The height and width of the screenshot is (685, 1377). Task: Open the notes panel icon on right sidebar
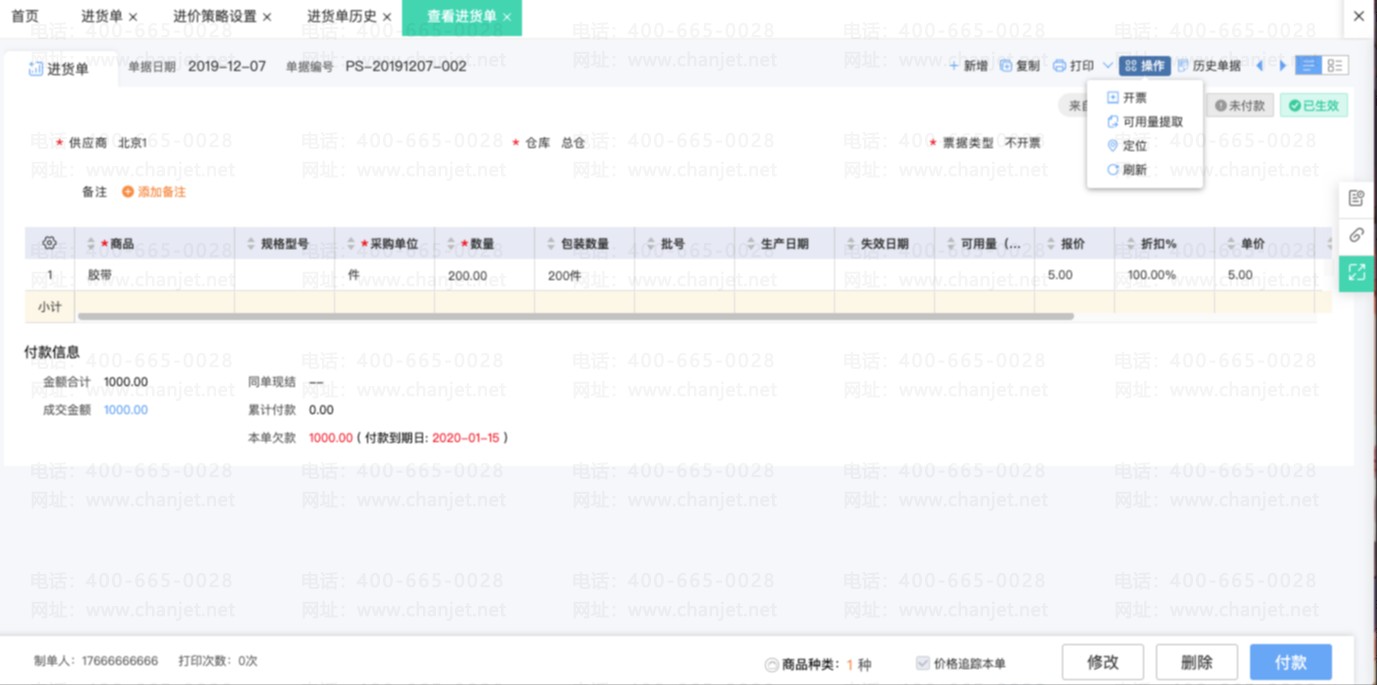point(1356,198)
